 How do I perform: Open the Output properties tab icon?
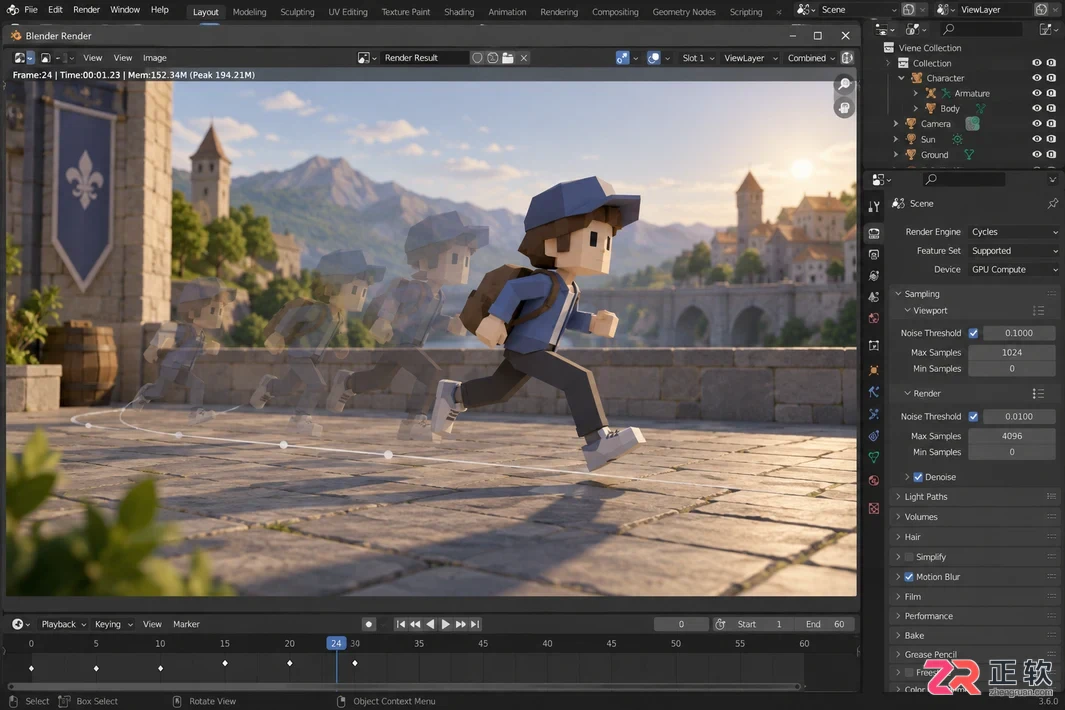pos(874,255)
